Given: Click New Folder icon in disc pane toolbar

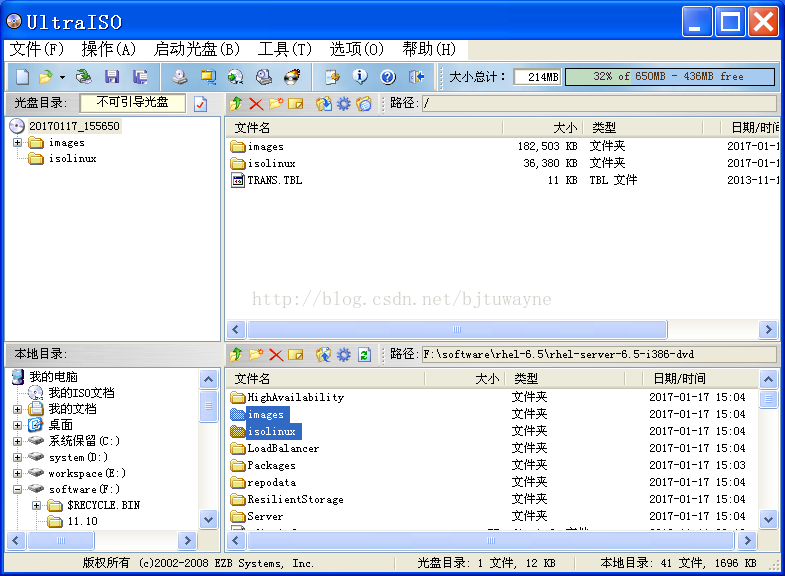Looking at the screenshot, I should click(x=276, y=104).
